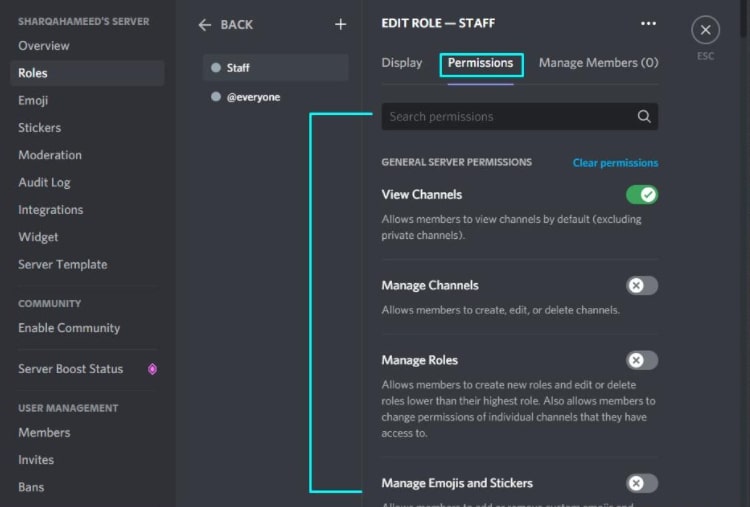Open the Manage Members (0) tab
The width and height of the screenshot is (750, 507).
click(x=598, y=63)
